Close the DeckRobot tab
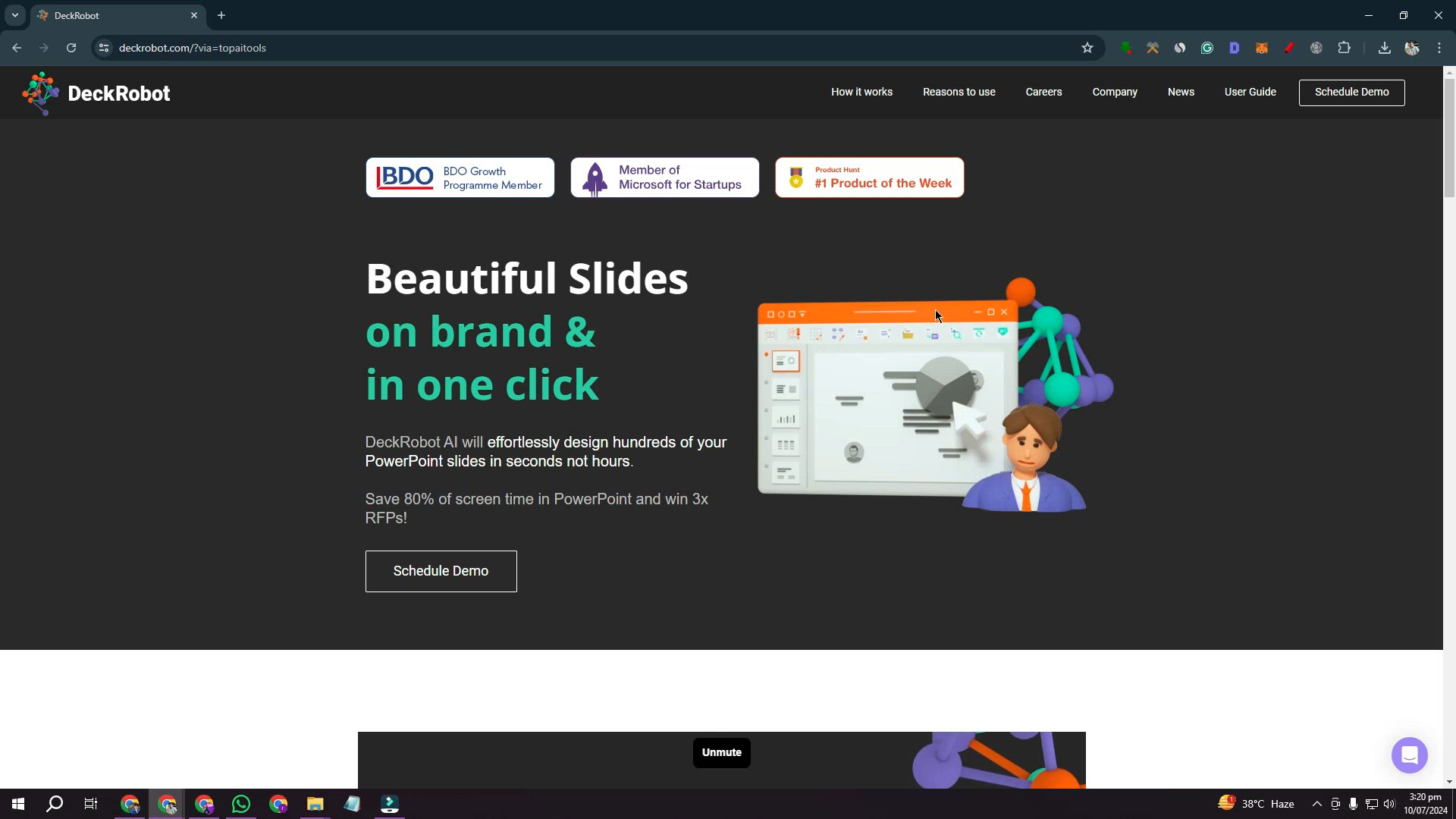 click(x=194, y=15)
